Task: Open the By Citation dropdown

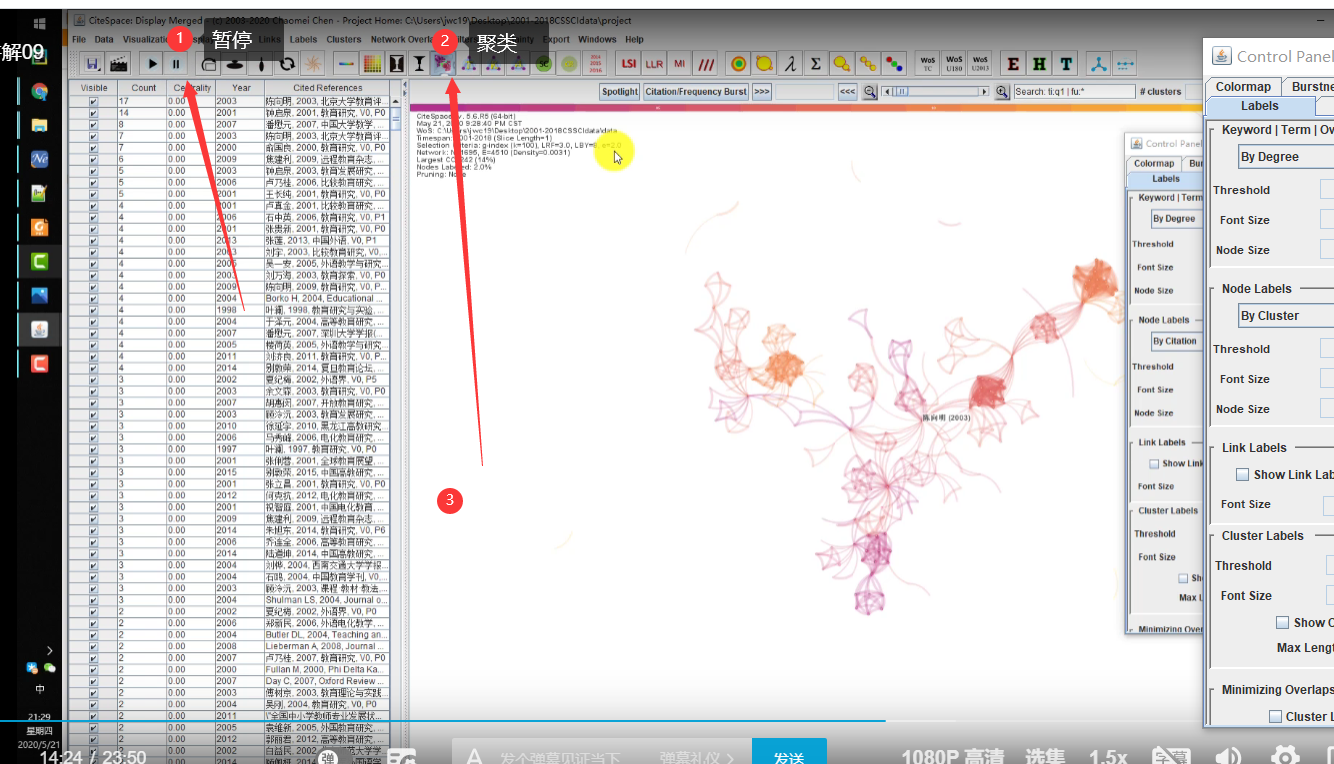Action: [1175, 340]
